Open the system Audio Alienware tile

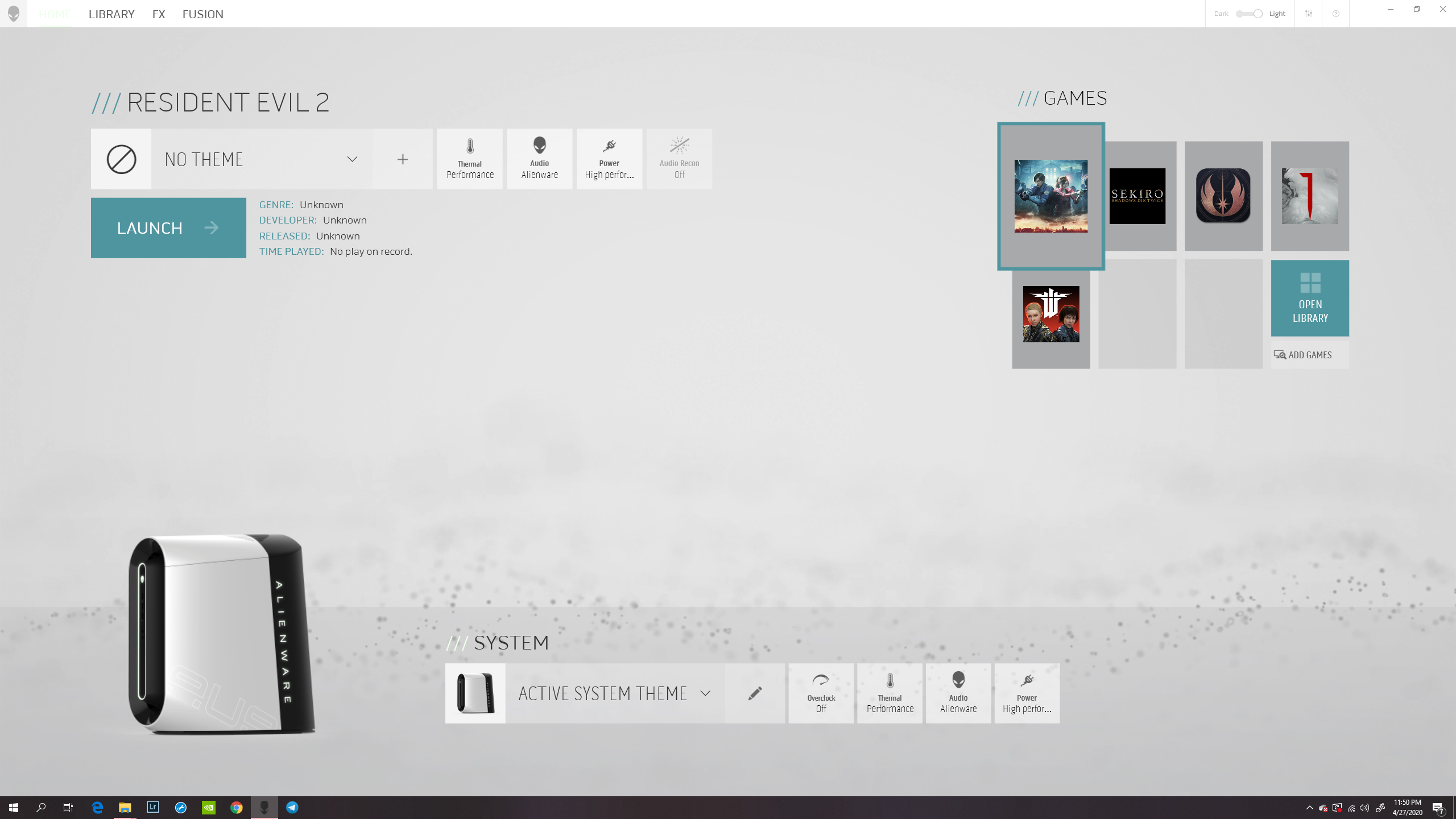958,693
